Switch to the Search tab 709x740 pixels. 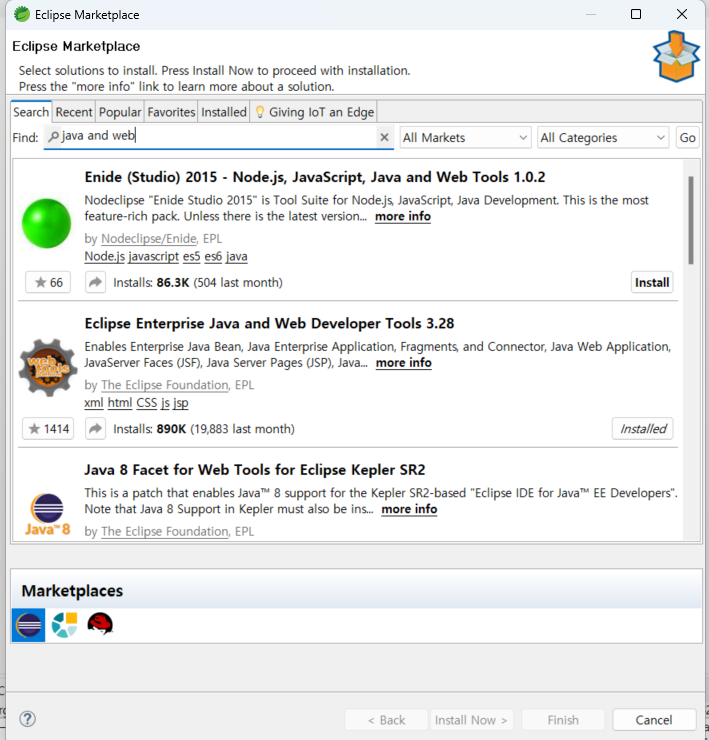point(31,112)
